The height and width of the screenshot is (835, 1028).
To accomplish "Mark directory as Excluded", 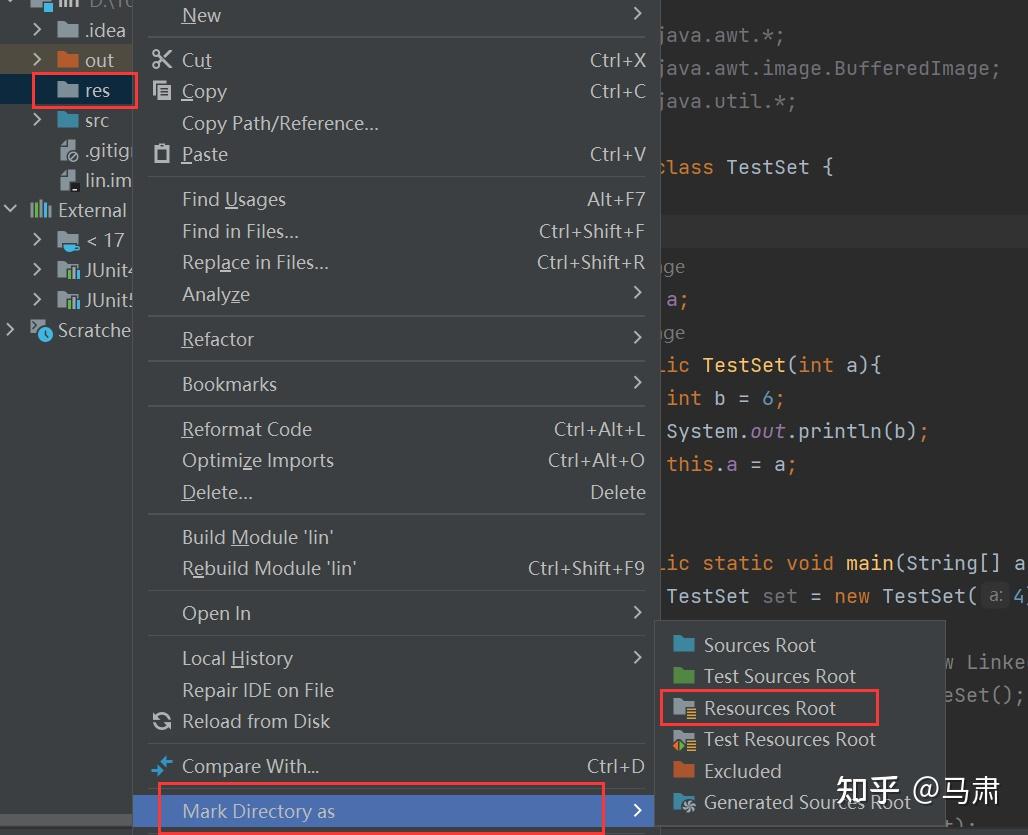I will pos(801,771).
